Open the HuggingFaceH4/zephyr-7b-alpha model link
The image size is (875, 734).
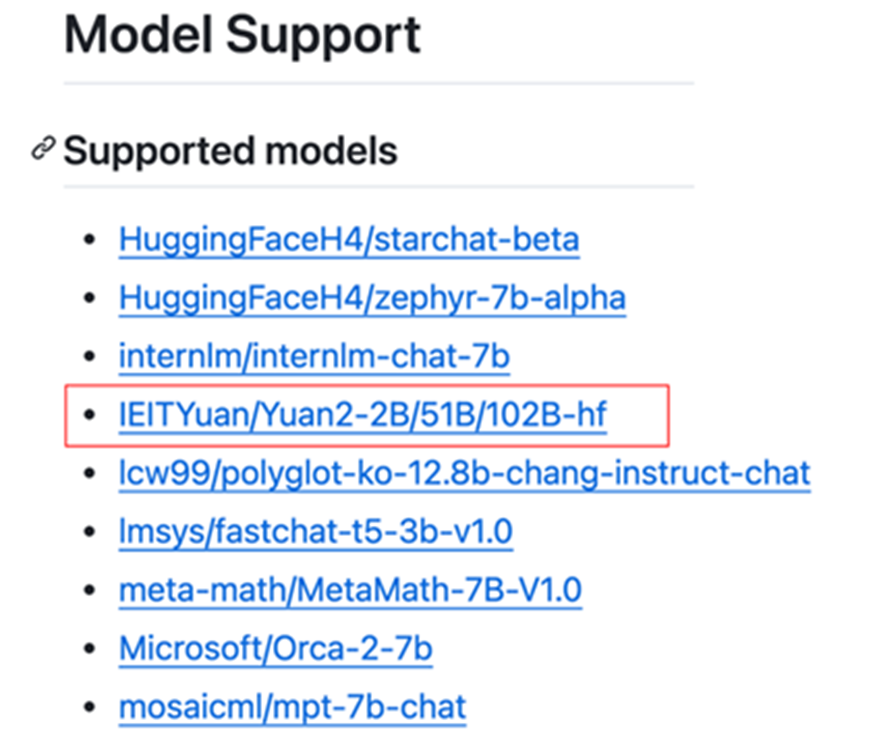pyautogui.click(x=372, y=298)
